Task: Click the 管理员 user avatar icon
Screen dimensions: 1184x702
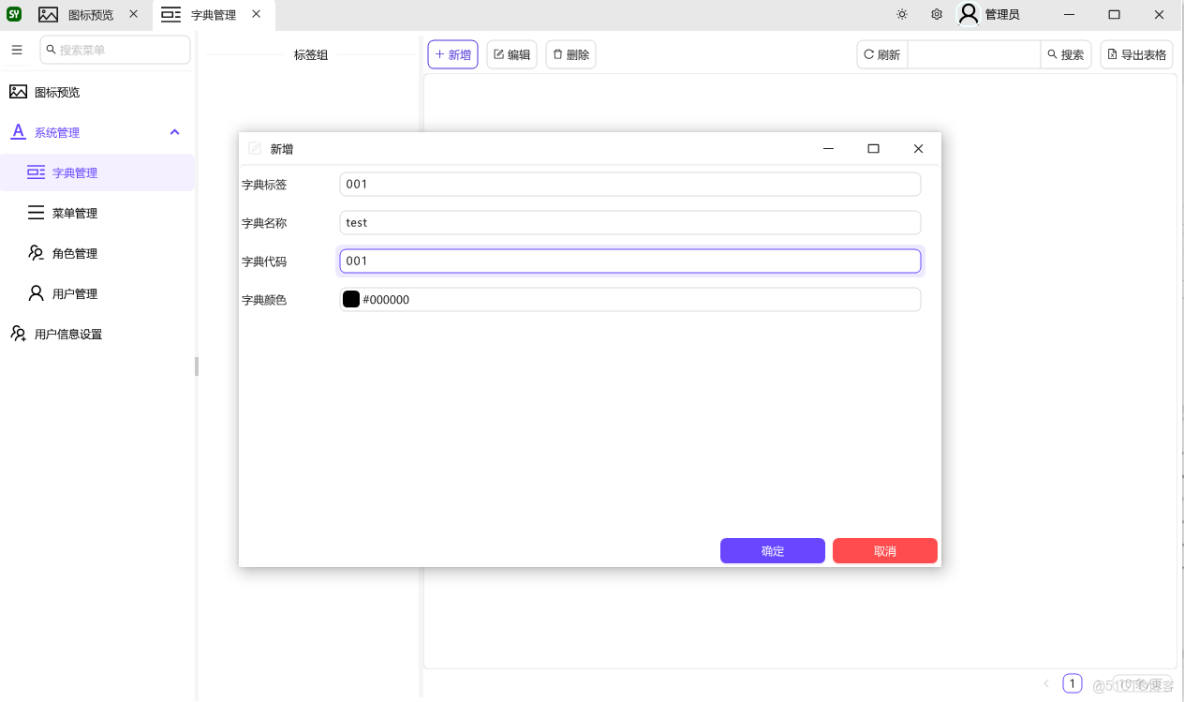Action: click(967, 14)
